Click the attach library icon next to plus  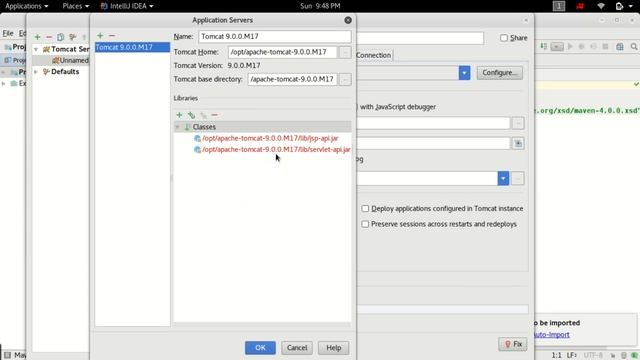pyautogui.click(x=191, y=115)
